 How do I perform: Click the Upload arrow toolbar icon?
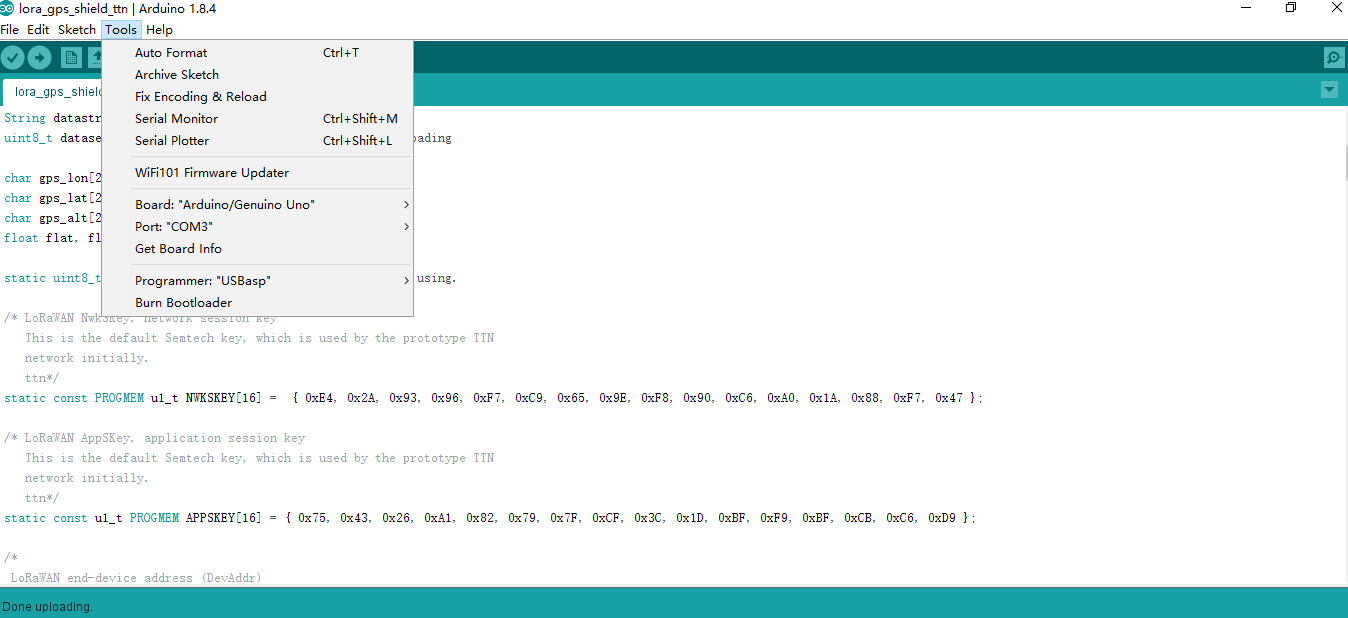(39, 58)
